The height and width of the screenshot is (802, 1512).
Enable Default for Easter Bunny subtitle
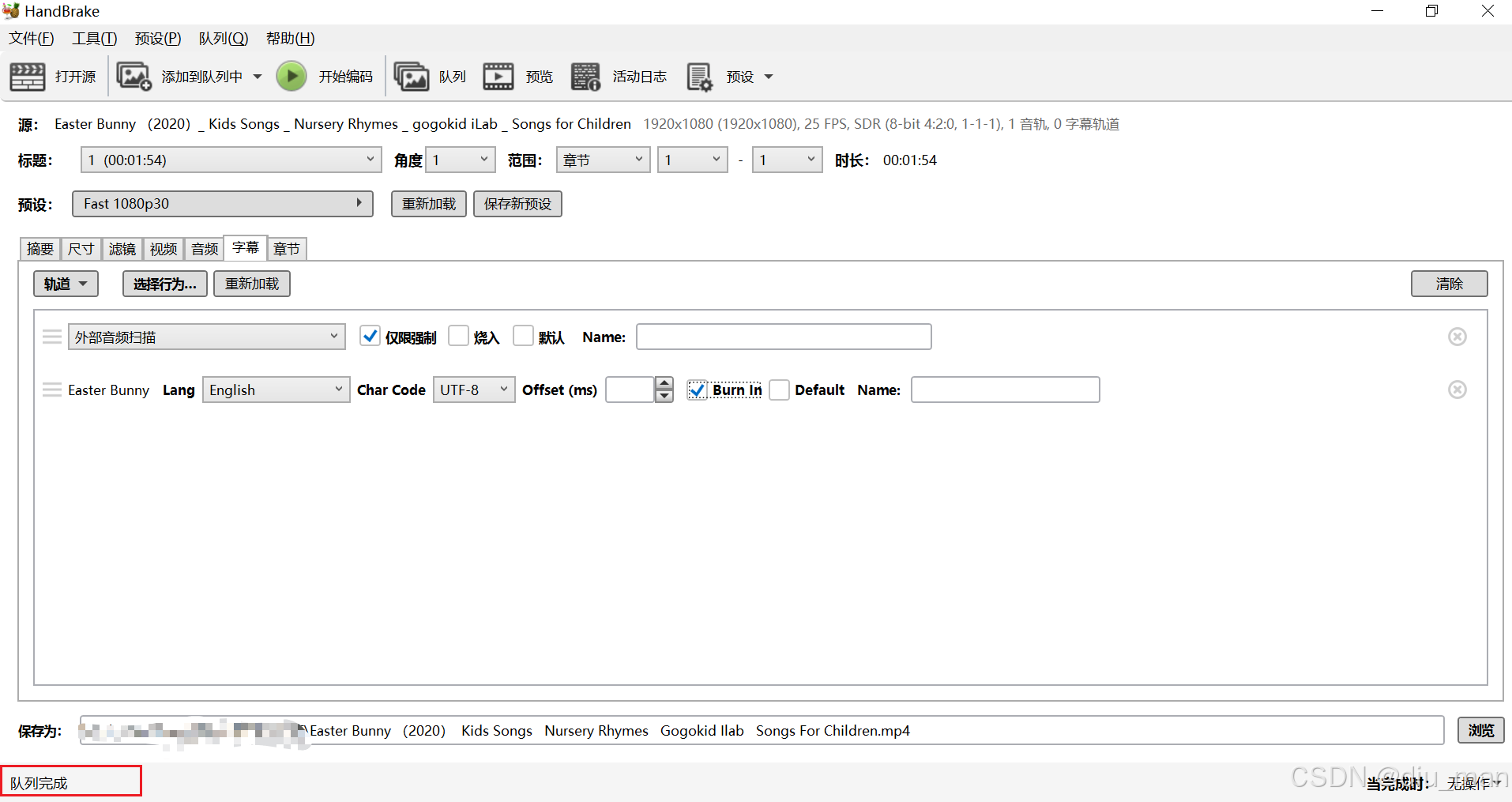click(x=779, y=390)
